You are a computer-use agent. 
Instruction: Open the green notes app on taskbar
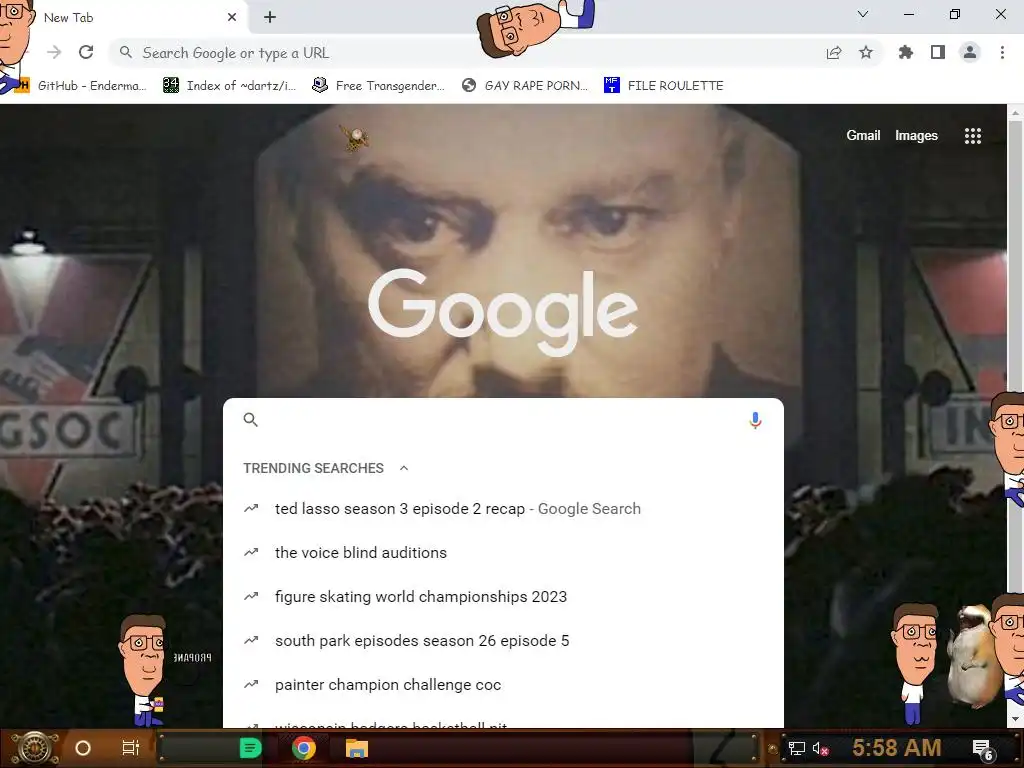[x=250, y=748]
